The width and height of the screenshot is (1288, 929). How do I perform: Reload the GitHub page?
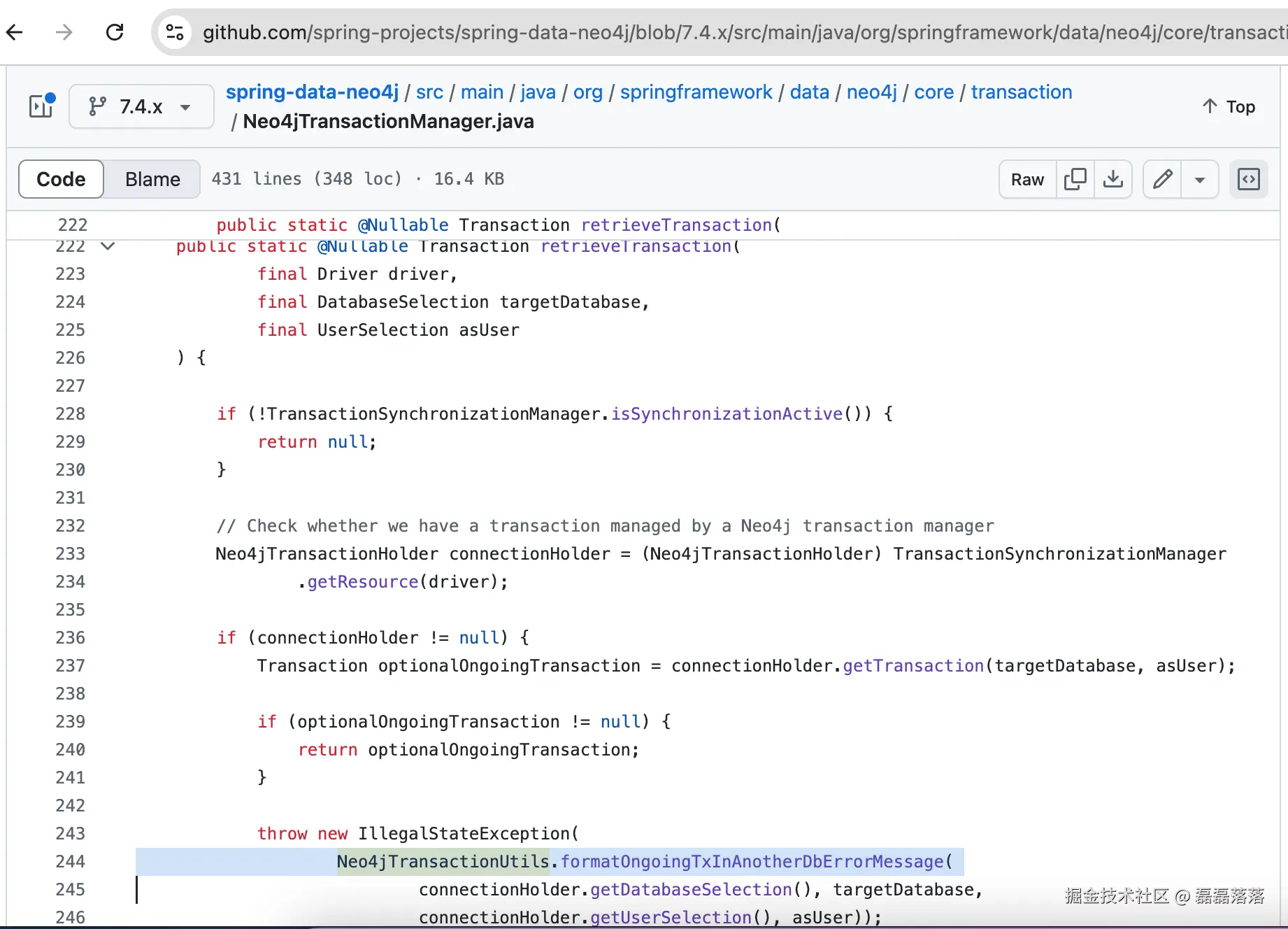(115, 32)
